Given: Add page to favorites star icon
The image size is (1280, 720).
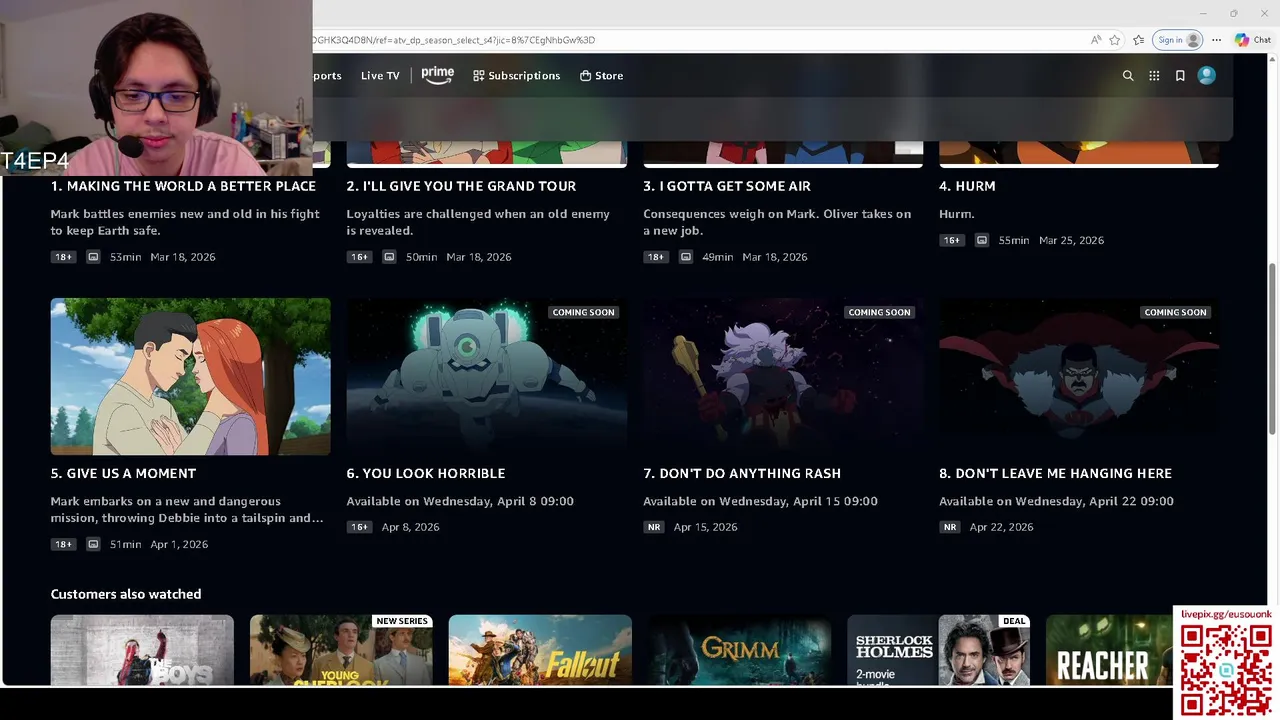Looking at the screenshot, I should (1115, 40).
